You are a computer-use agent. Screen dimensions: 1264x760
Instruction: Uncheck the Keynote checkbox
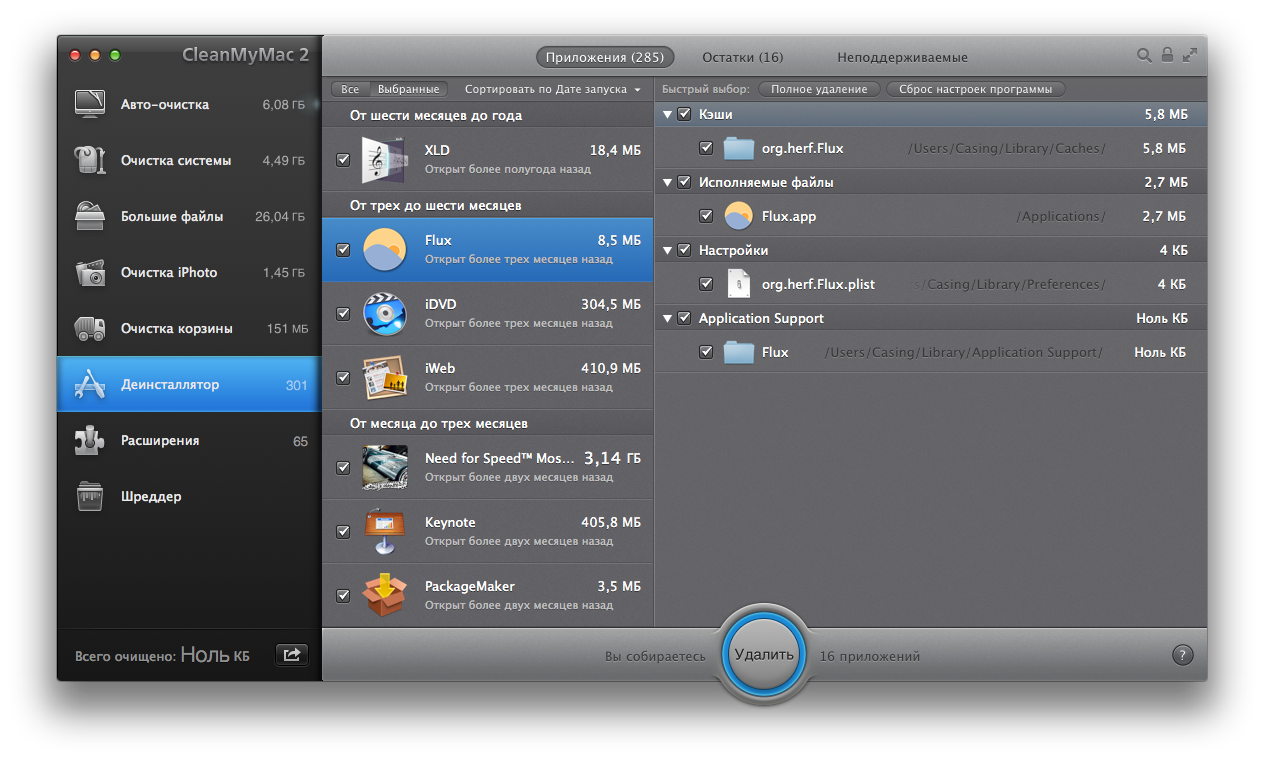pos(343,532)
